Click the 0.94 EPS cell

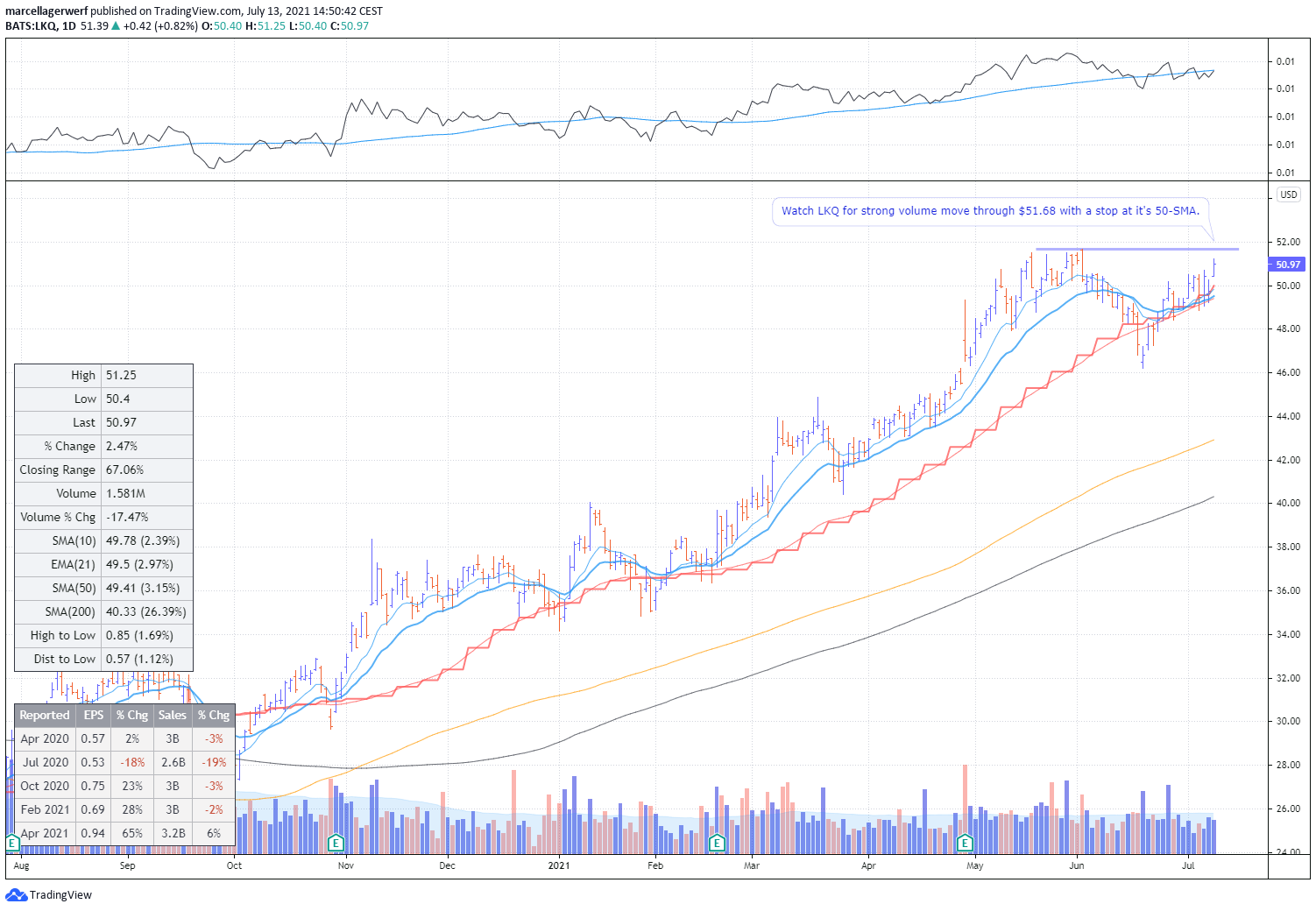click(93, 833)
